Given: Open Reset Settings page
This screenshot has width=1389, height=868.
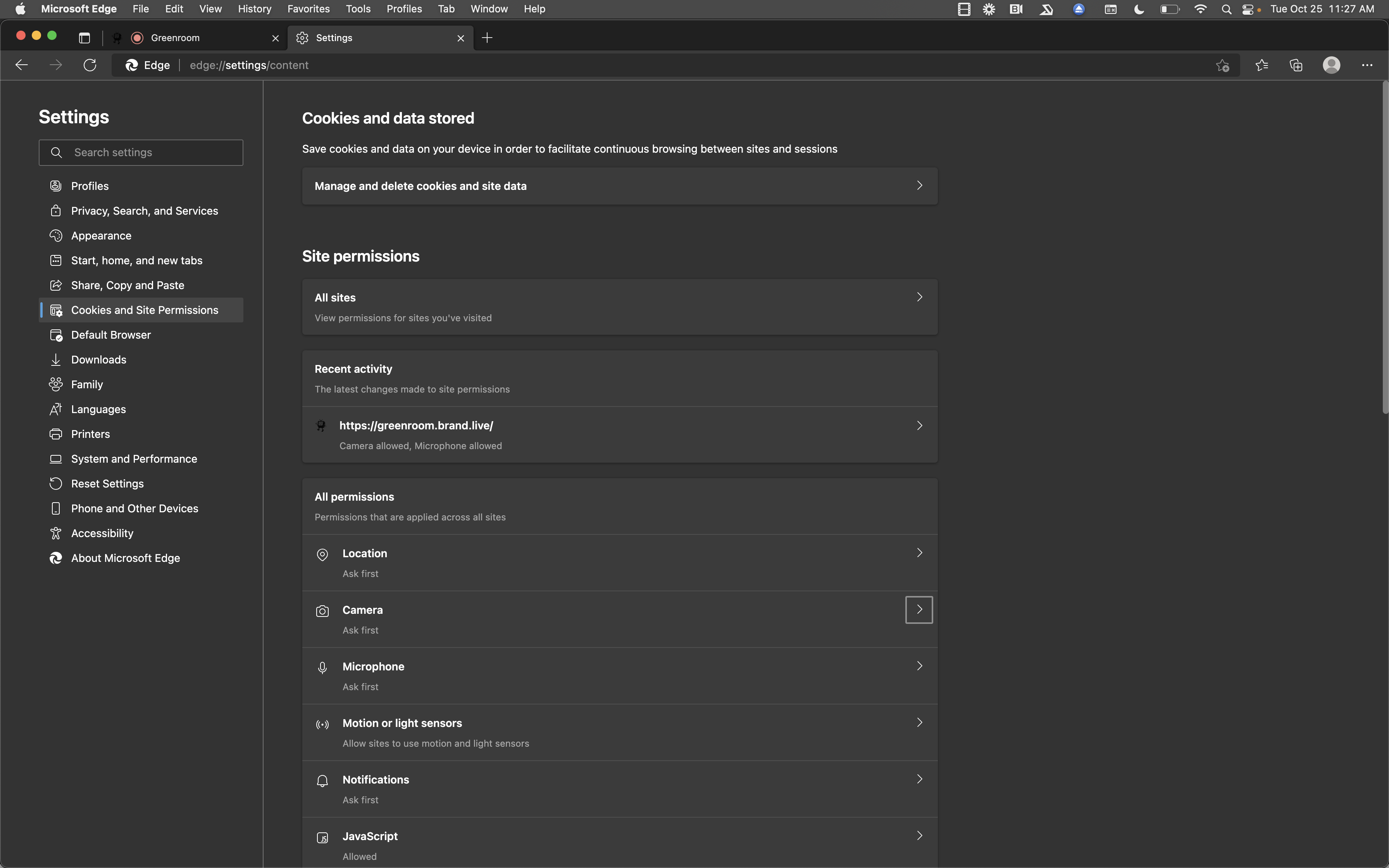Looking at the screenshot, I should click(x=141, y=483).
